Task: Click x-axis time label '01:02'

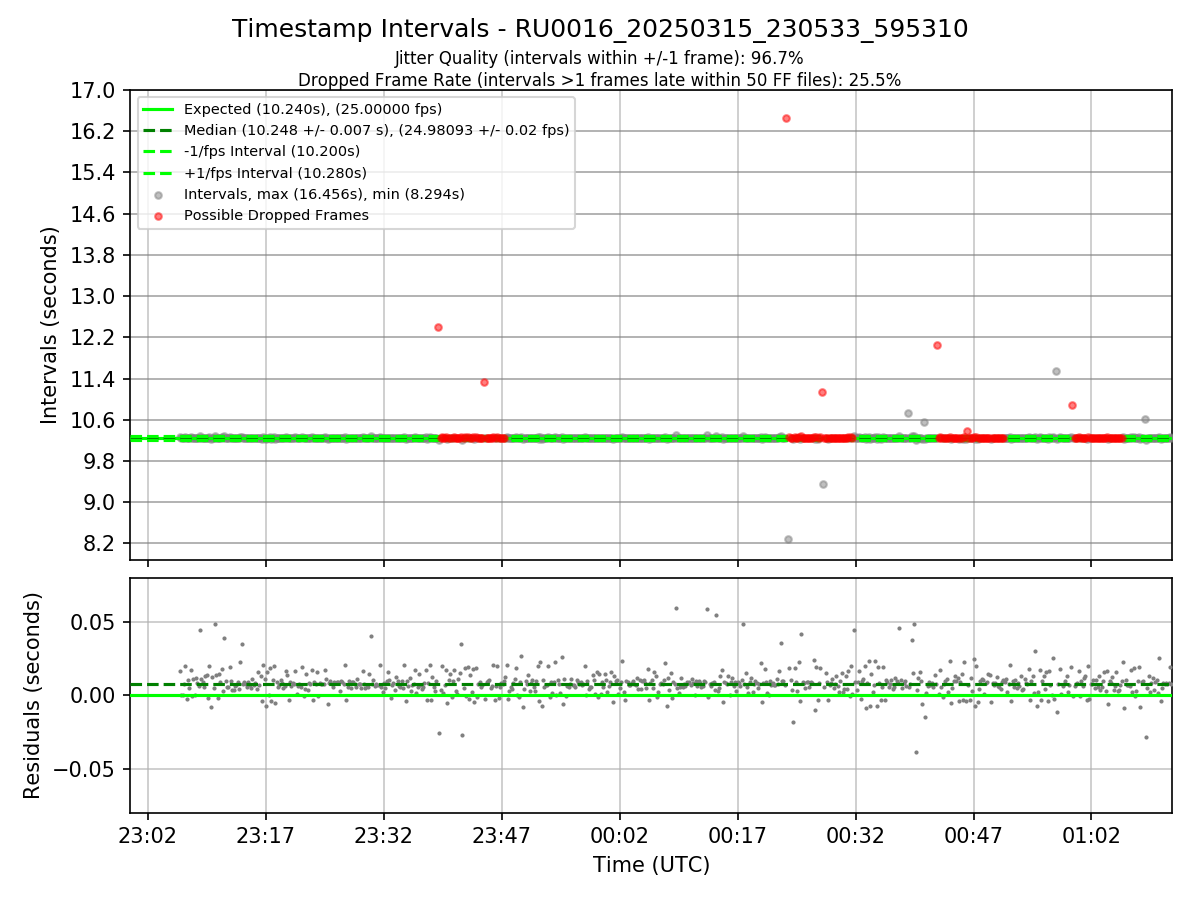Action: [1091, 834]
